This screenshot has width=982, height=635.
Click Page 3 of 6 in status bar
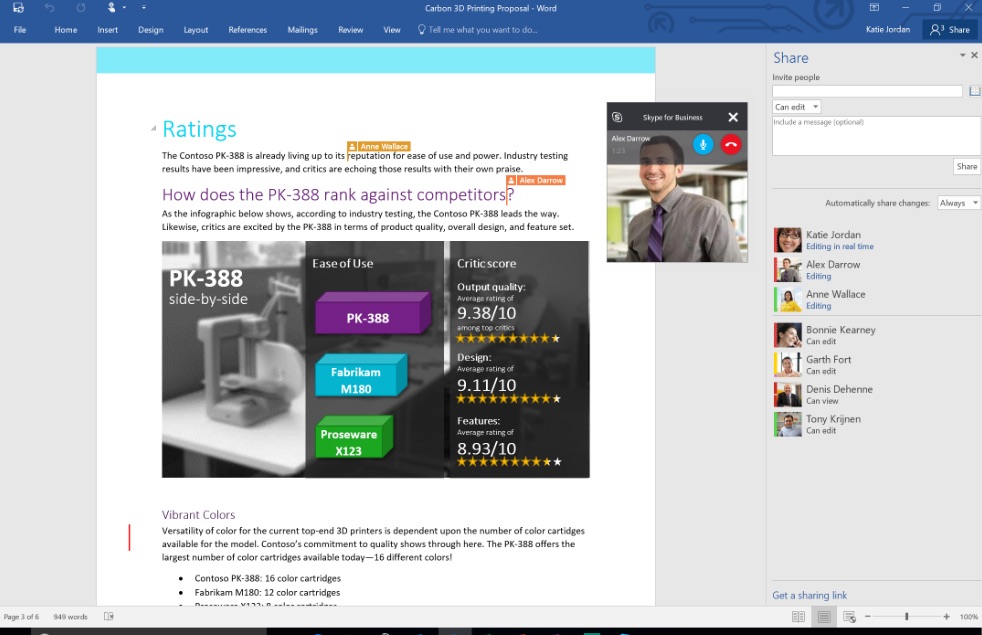pyautogui.click(x=21, y=617)
